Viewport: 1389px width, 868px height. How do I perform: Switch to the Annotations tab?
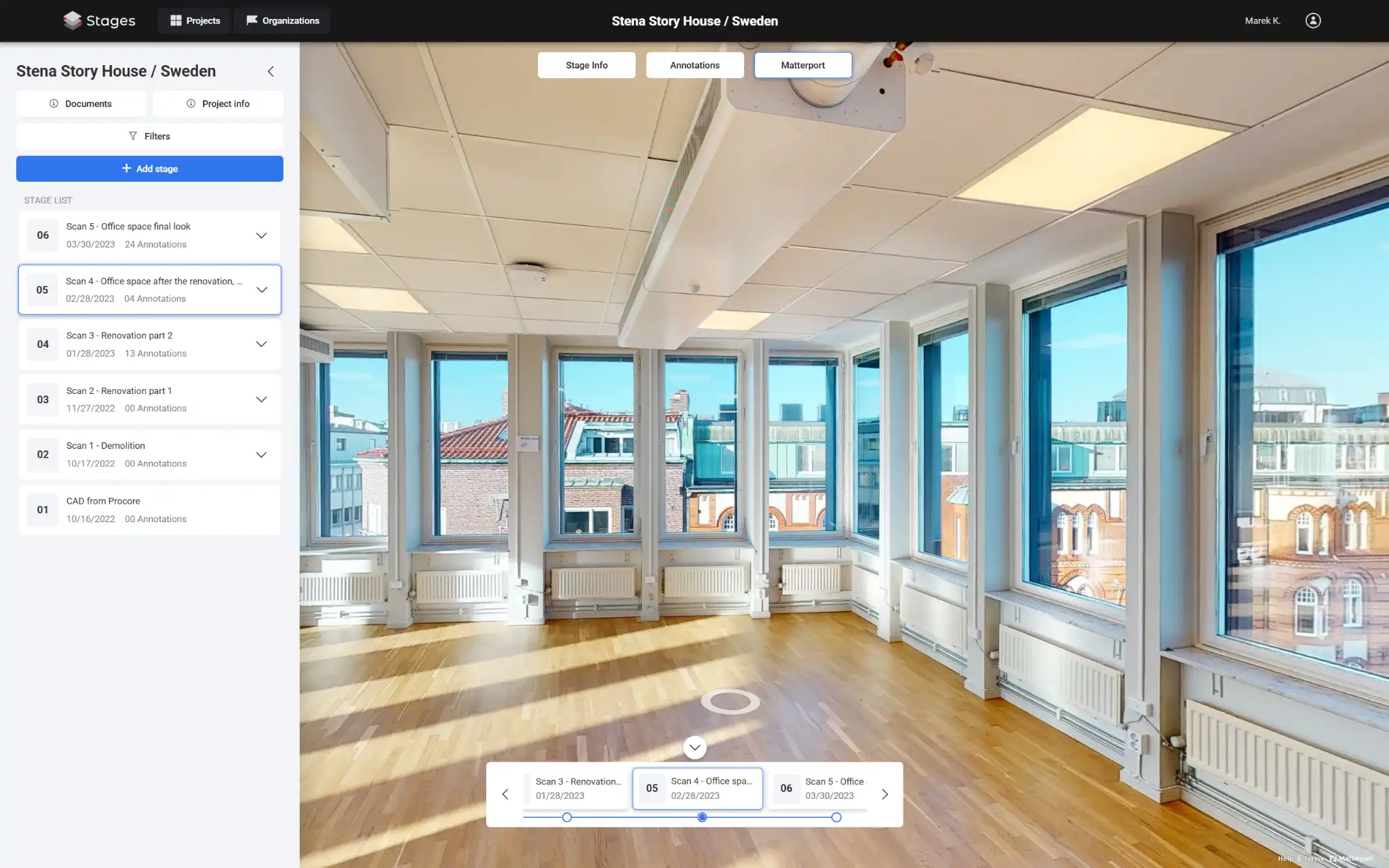point(694,65)
